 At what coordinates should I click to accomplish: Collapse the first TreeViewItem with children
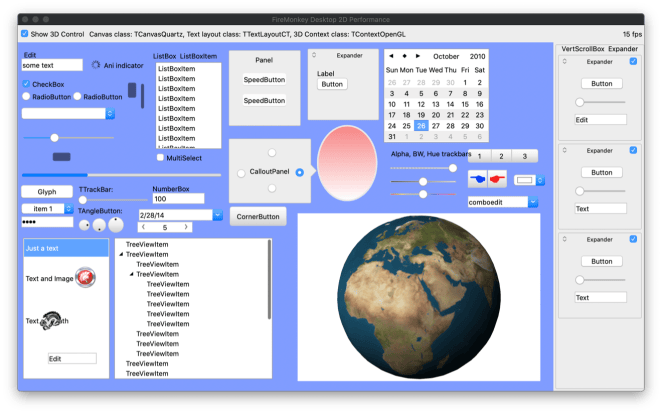[x=121, y=254]
